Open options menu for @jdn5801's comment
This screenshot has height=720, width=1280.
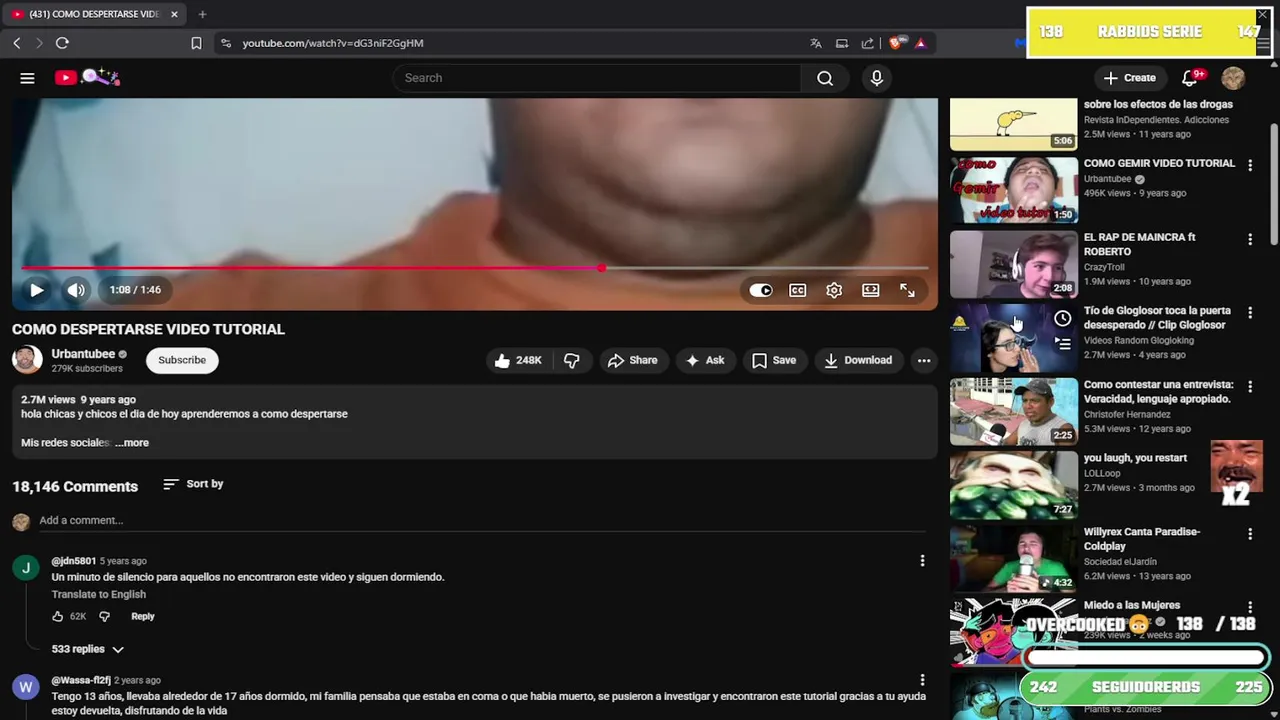click(x=922, y=561)
